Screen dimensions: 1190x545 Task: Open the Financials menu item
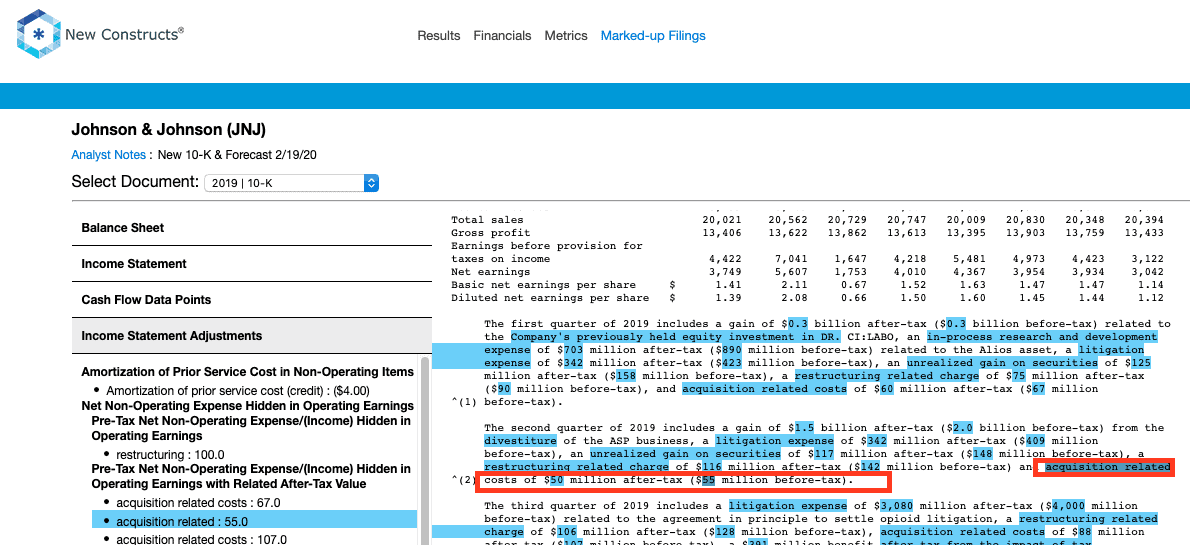click(x=502, y=36)
